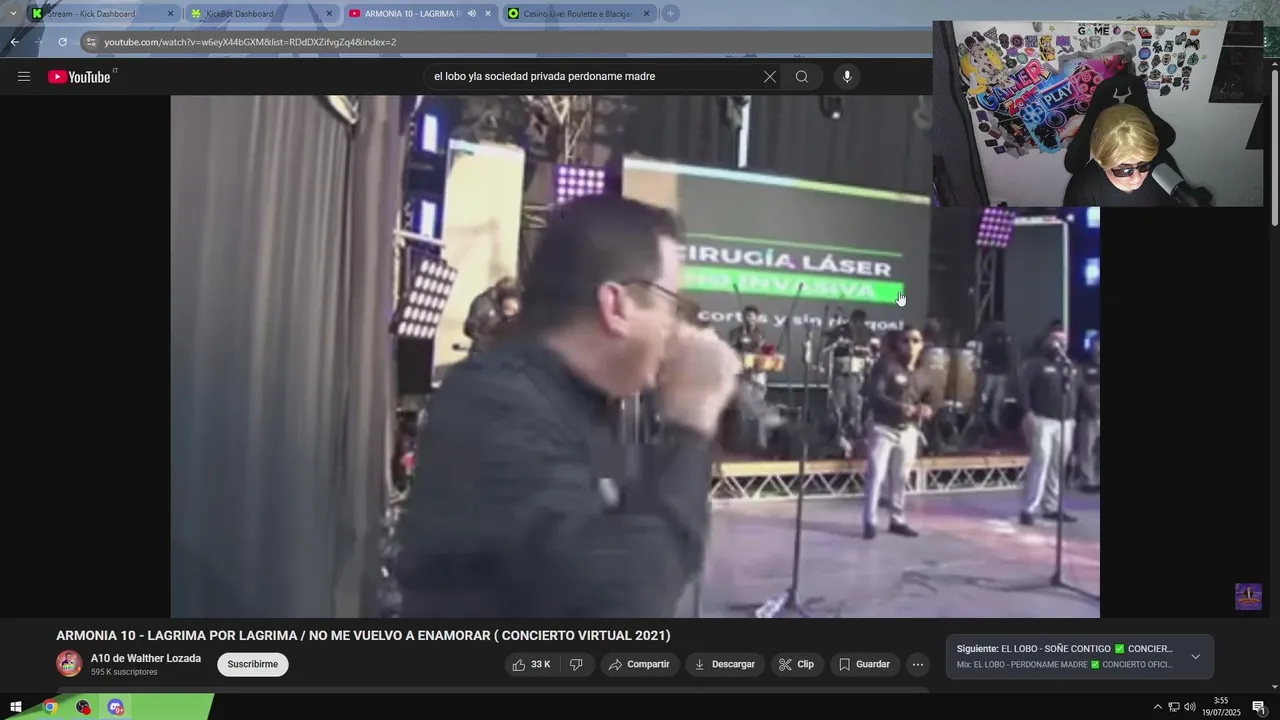
Task: Save the video with Guardar
Action: [864, 664]
